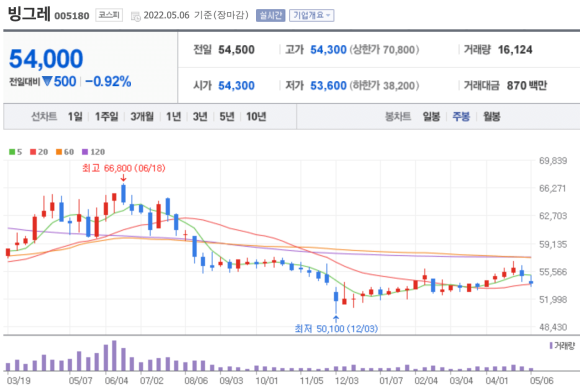This screenshot has width=580, height=389.
Task: Click the 03/19 x-axis date label
Action: click(x=18, y=380)
